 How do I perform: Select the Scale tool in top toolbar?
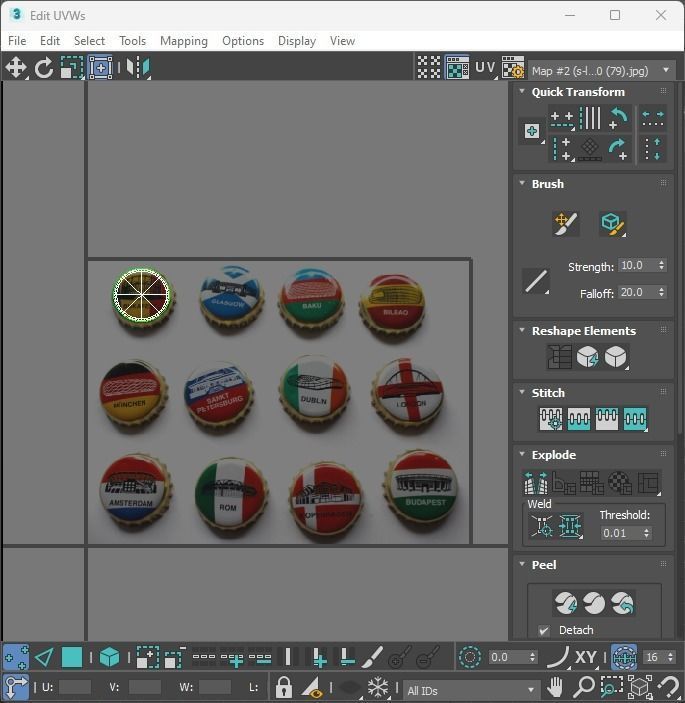[72, 68]
